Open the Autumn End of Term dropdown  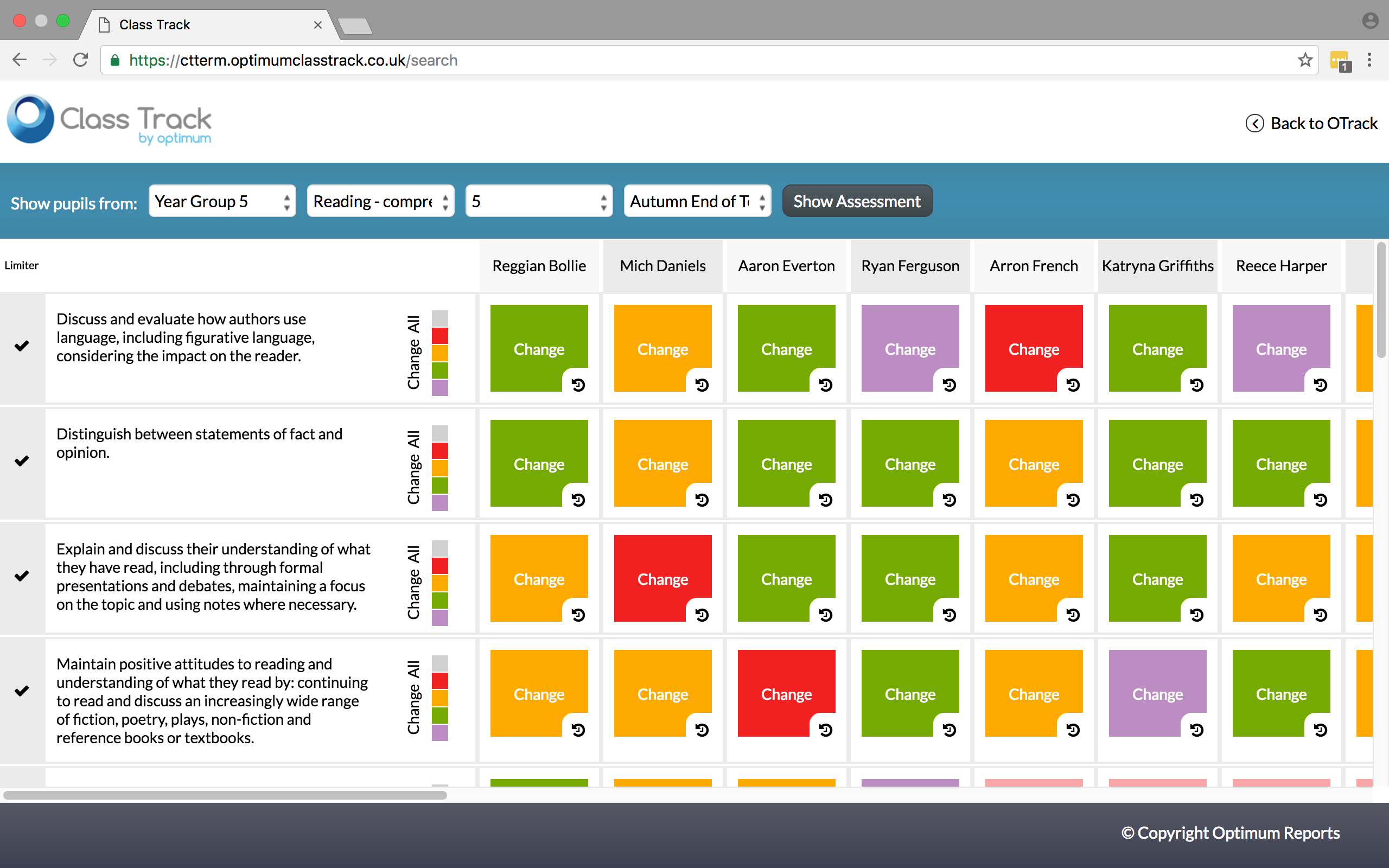[697, 201]
